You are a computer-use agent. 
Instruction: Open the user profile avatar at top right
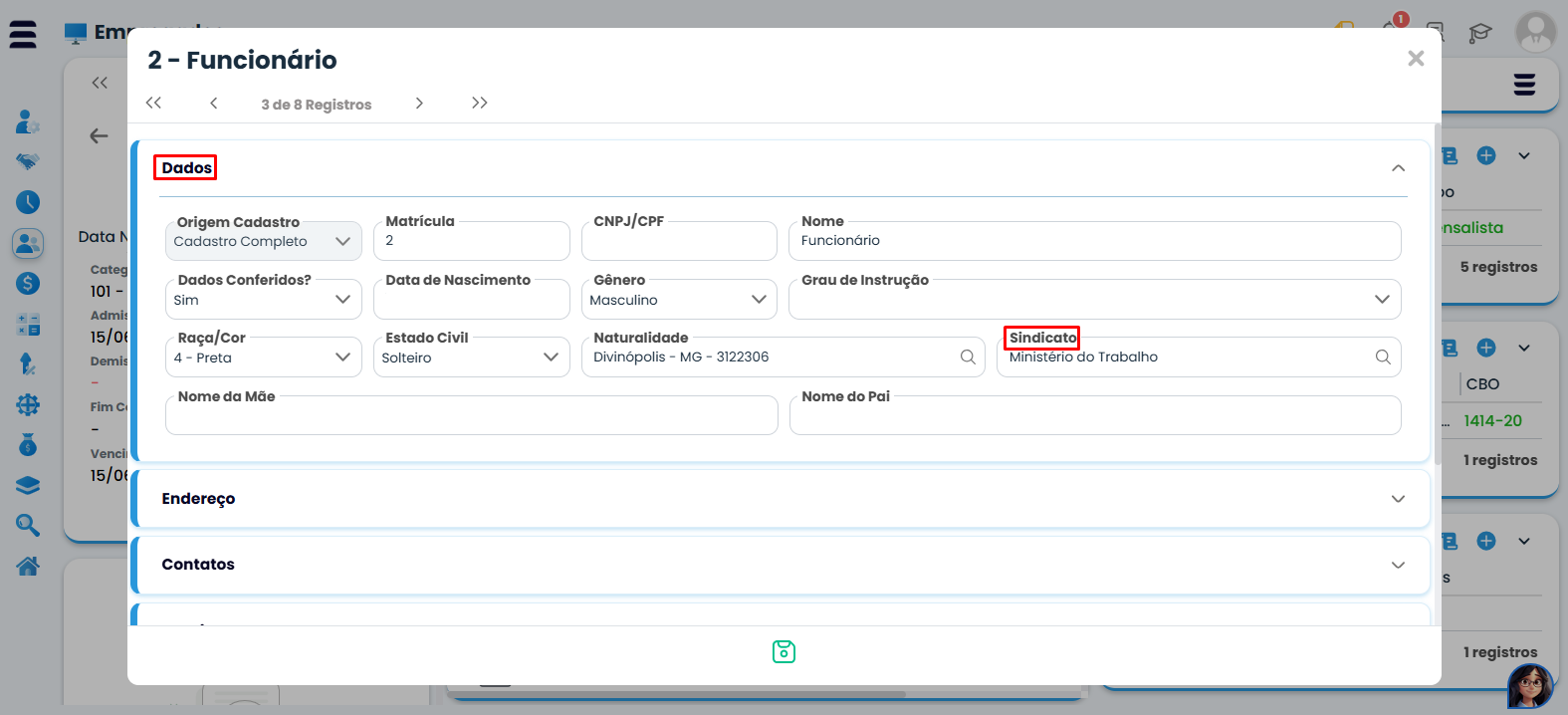(1535, 32)
